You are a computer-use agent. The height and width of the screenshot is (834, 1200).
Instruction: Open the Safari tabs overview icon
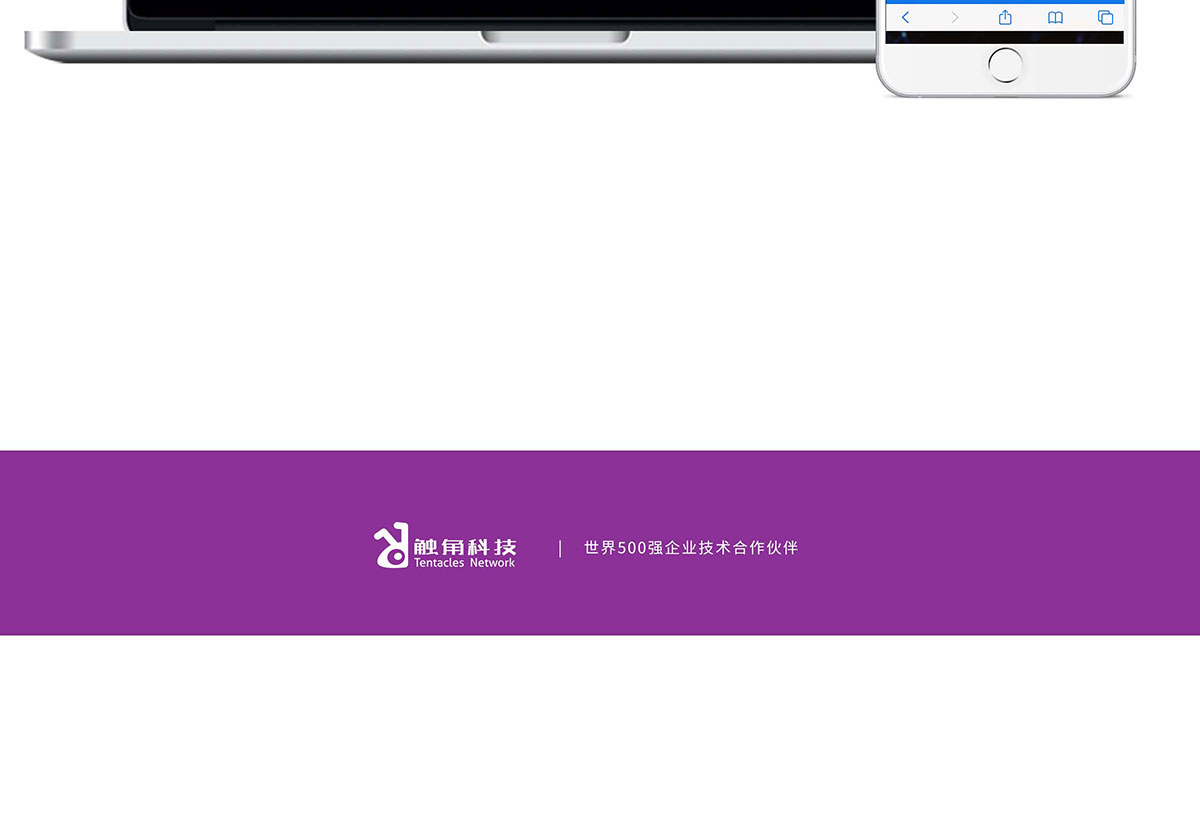pyautogui.click(x=1105, y=18)
